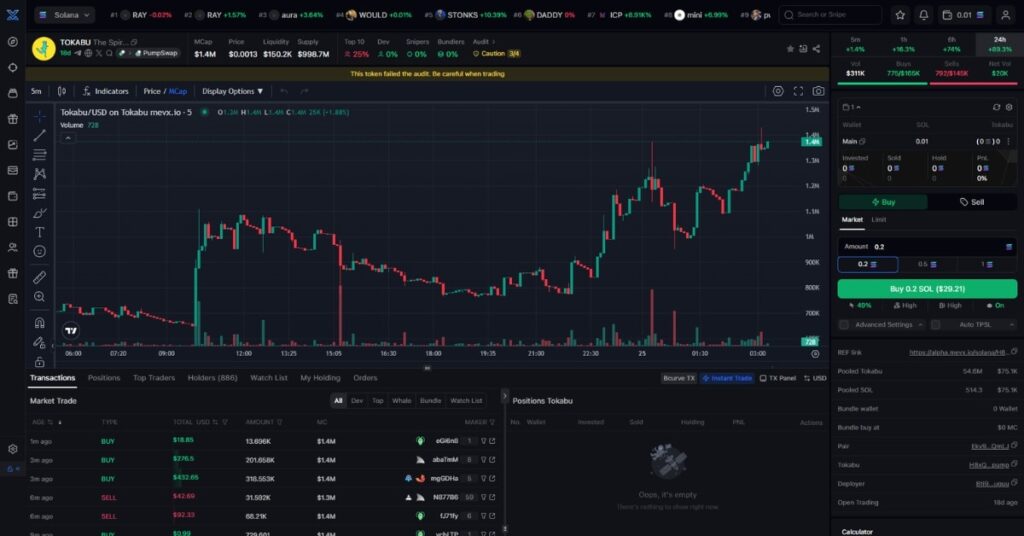Open the Indicators menu

click(x=106, y=91)
